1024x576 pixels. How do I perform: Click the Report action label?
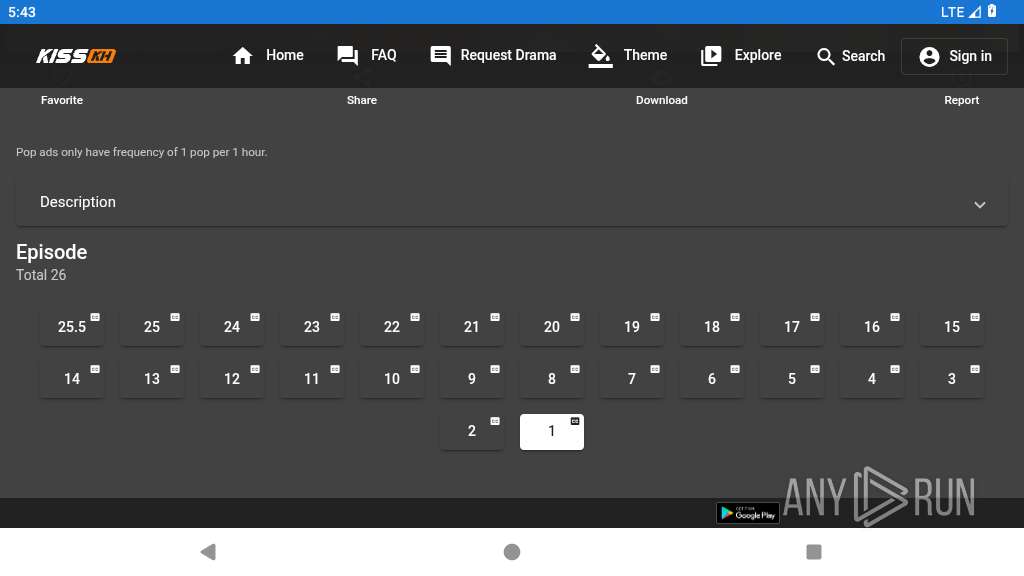click(961, 100)
